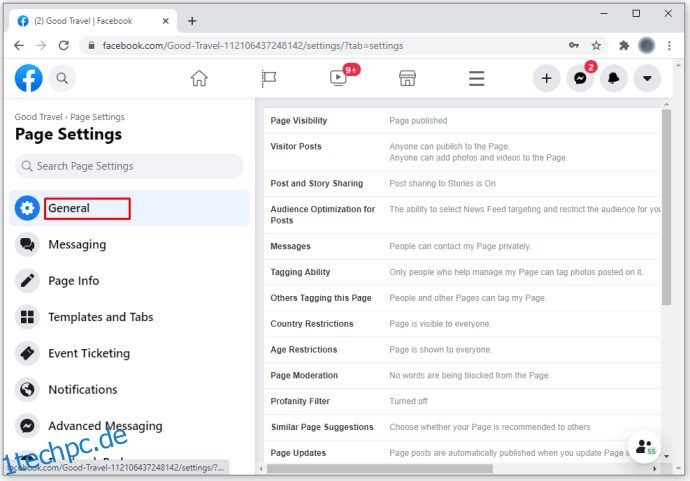This screenshot has height=481, width=690.
Task: Edit the Post and Story Sharing setting
Action: coord(462,183)
